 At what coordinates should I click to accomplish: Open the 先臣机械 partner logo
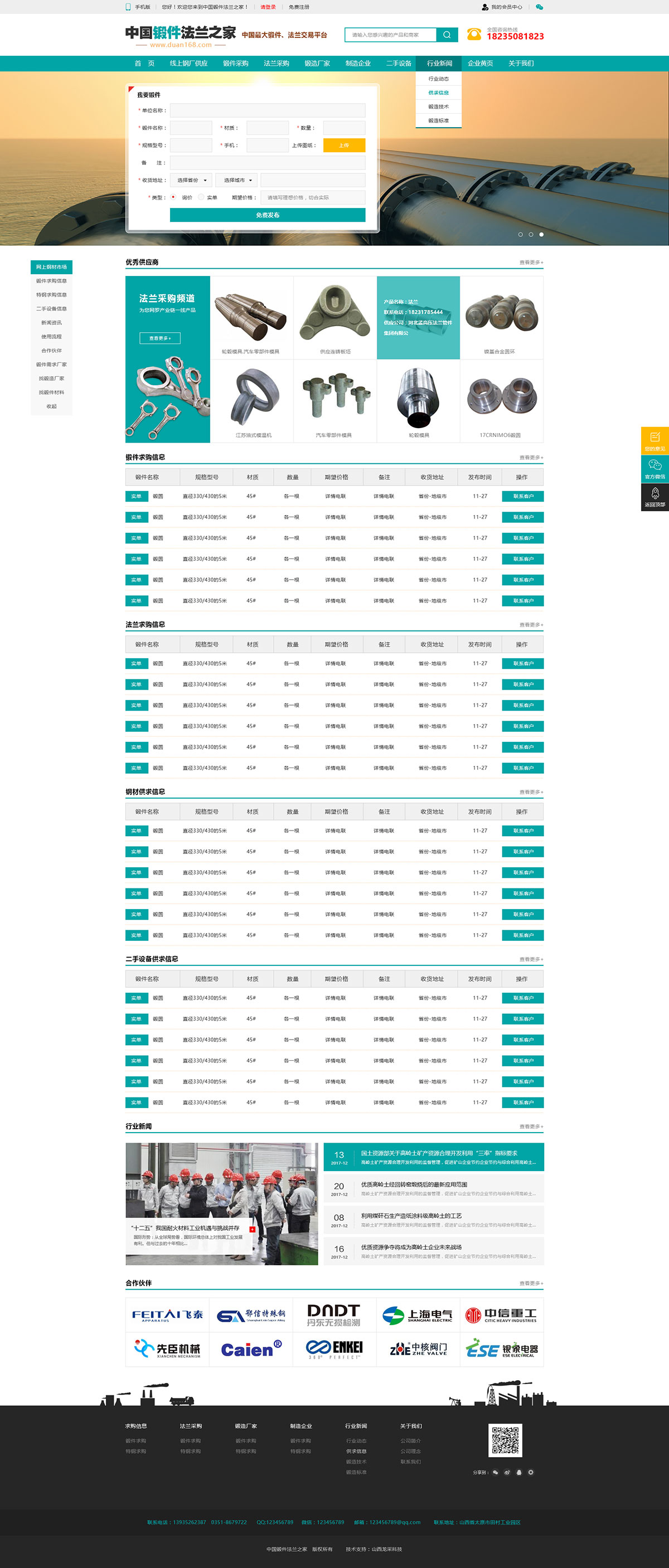tap(167, 1349)
